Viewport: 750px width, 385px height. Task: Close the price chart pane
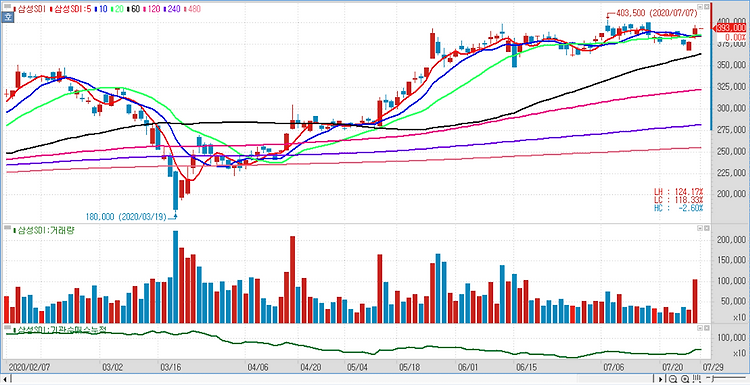pos(706,7)
